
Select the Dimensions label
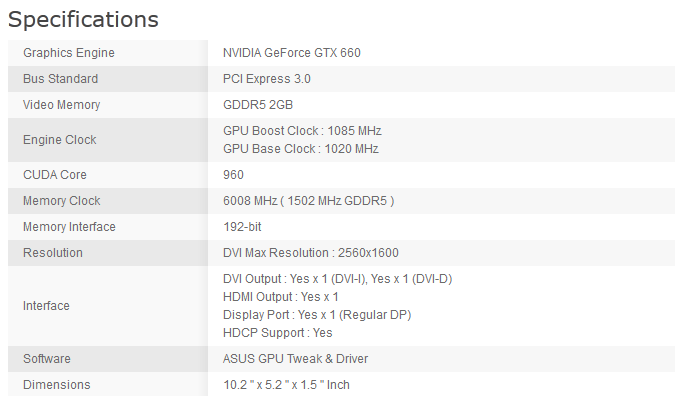[57, 385]
